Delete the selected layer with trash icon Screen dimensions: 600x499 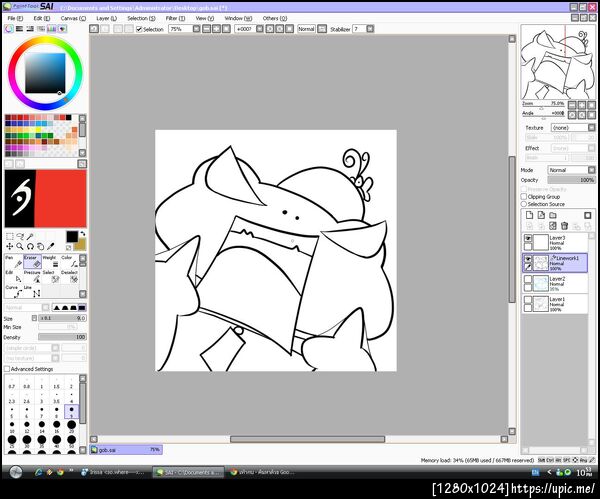(564, 226)
